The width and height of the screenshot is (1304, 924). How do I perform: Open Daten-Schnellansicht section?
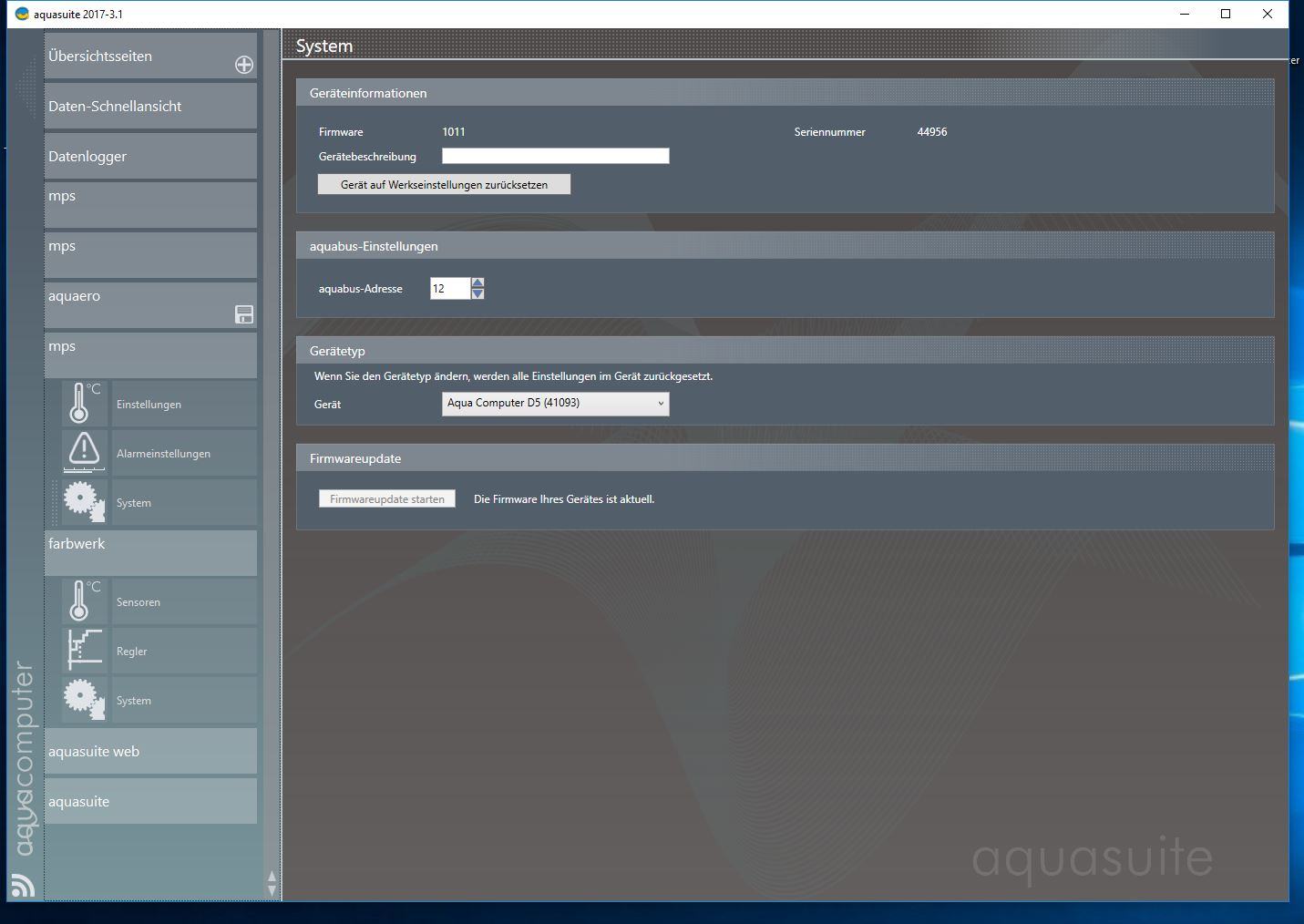point(150,106)
